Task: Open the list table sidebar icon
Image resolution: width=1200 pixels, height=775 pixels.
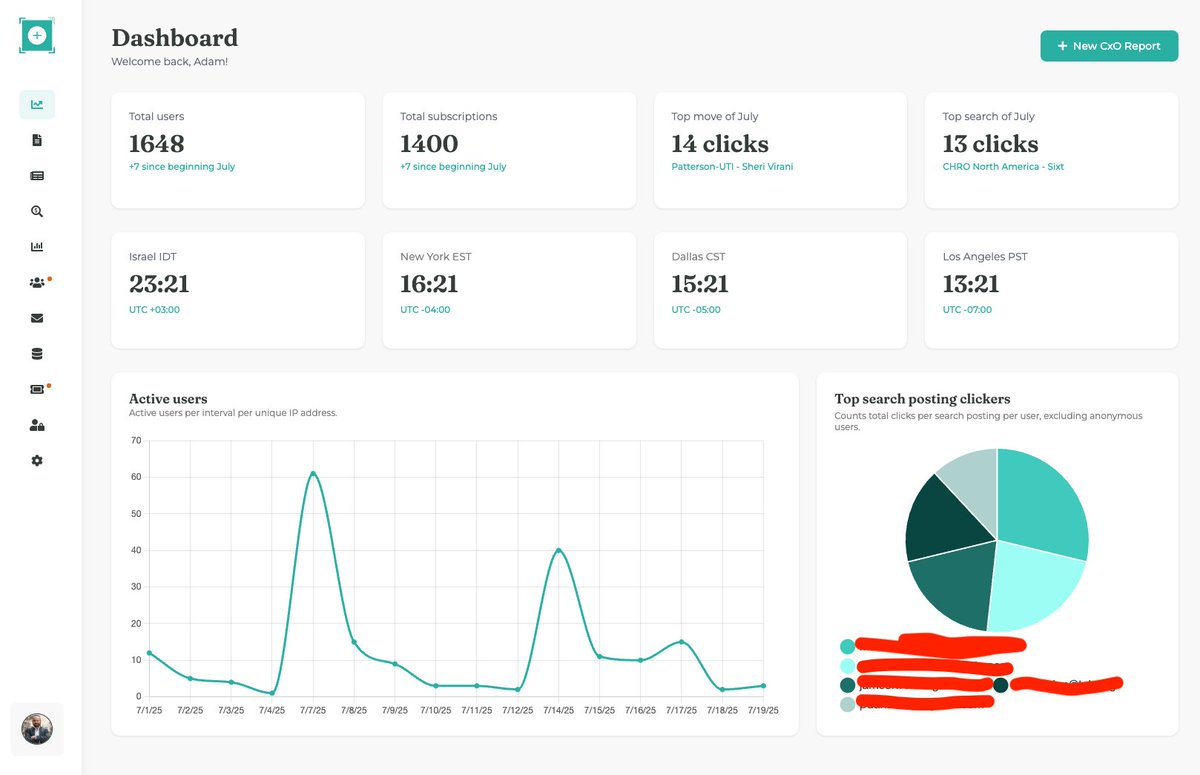Action: 37,176
